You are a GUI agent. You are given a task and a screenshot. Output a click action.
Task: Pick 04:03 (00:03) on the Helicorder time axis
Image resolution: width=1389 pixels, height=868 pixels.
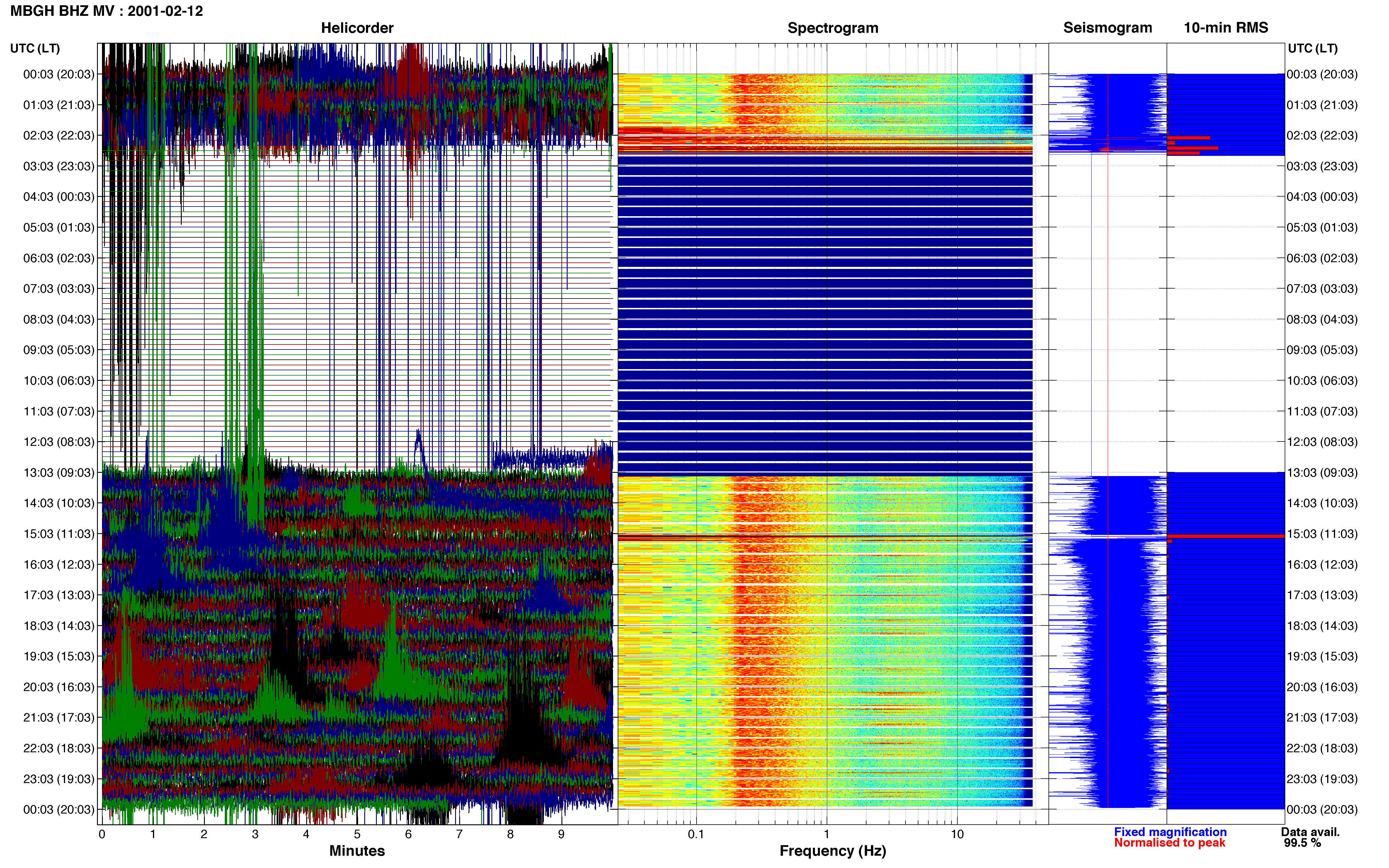click(59, 197)
